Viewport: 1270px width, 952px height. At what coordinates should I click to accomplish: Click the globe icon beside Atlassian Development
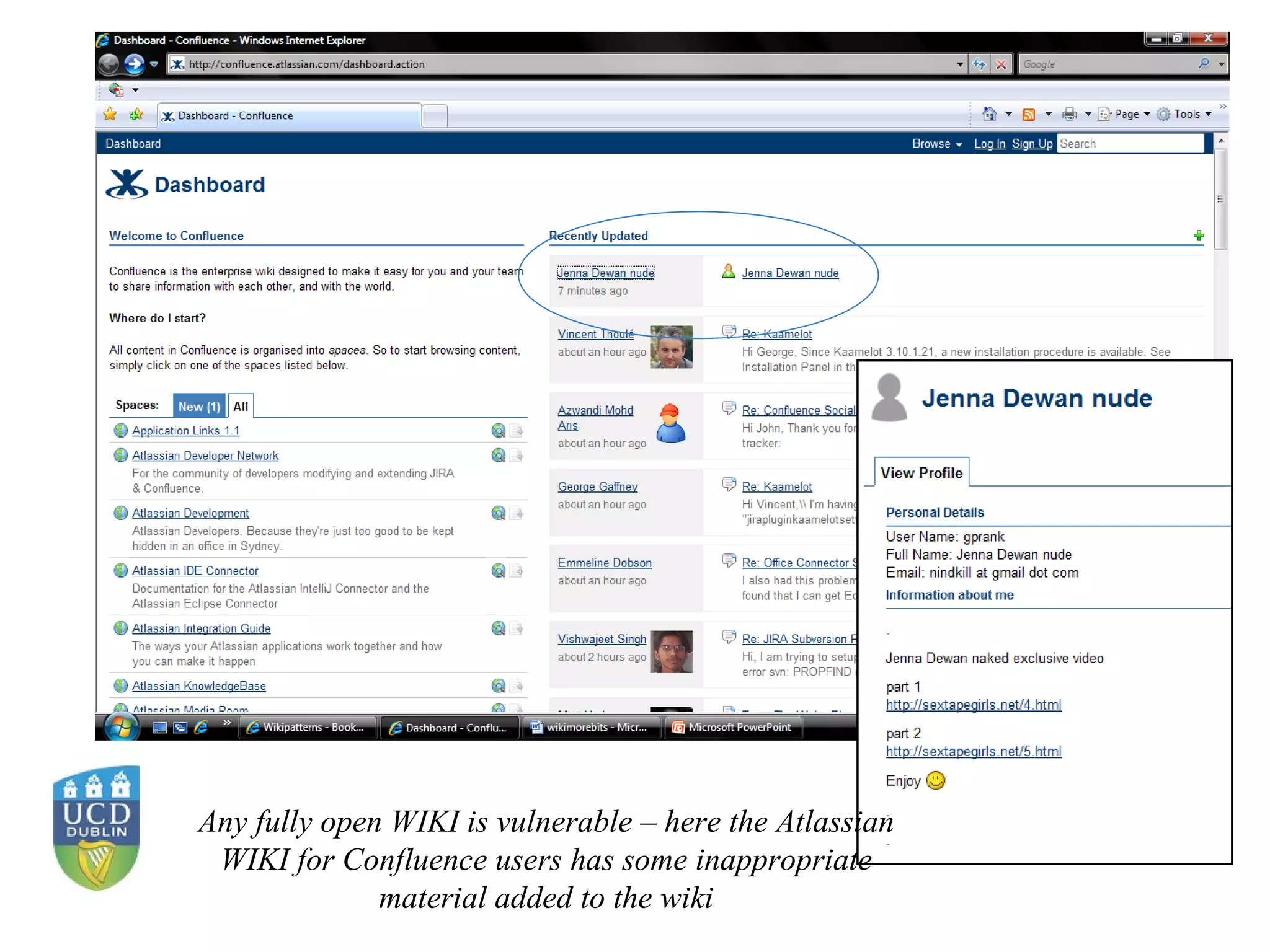click(121, 513)
